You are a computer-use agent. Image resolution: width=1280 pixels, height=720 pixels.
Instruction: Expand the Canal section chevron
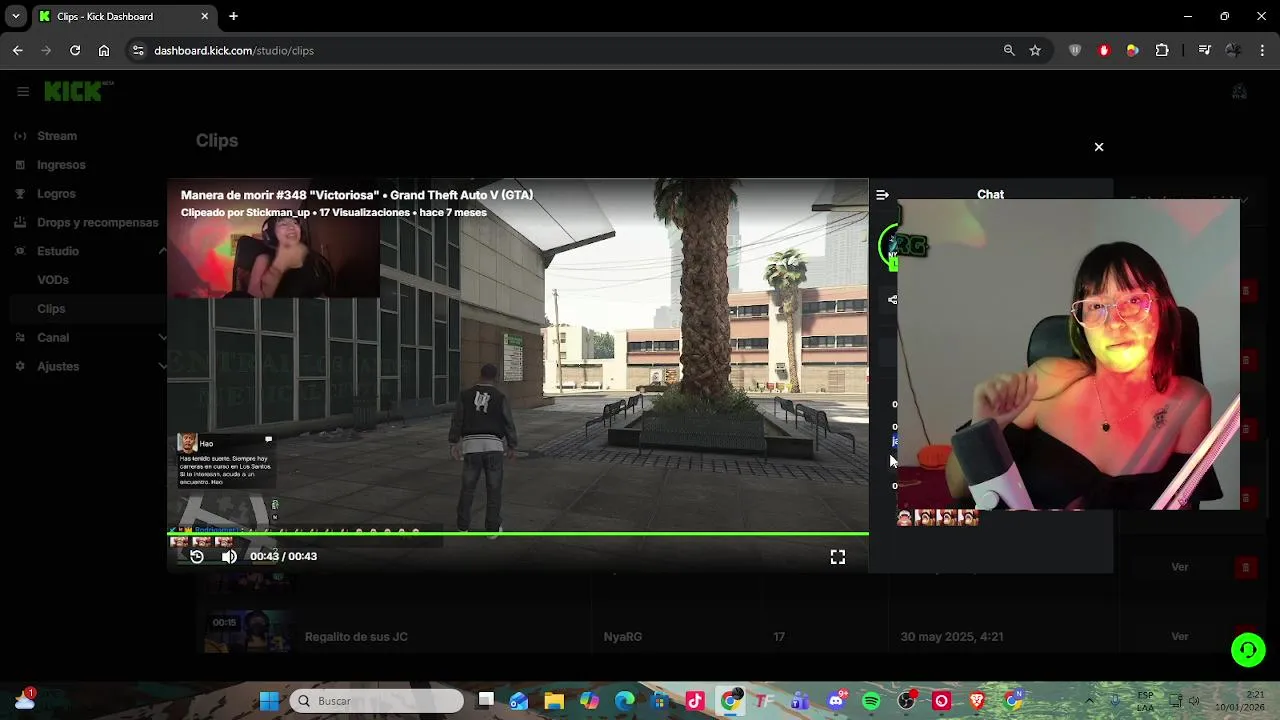point(163,338)
